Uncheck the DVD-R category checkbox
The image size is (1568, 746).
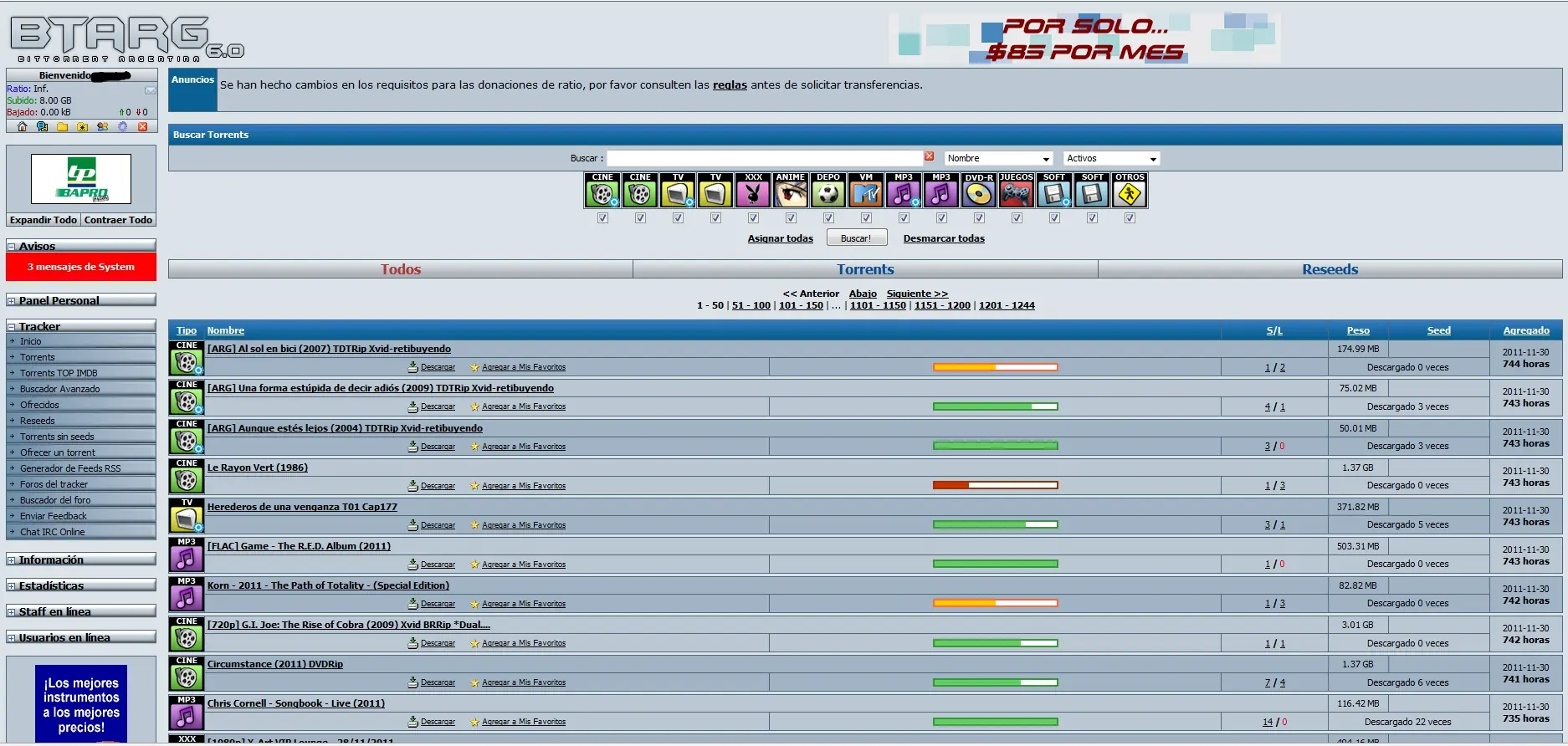(979, 218)
